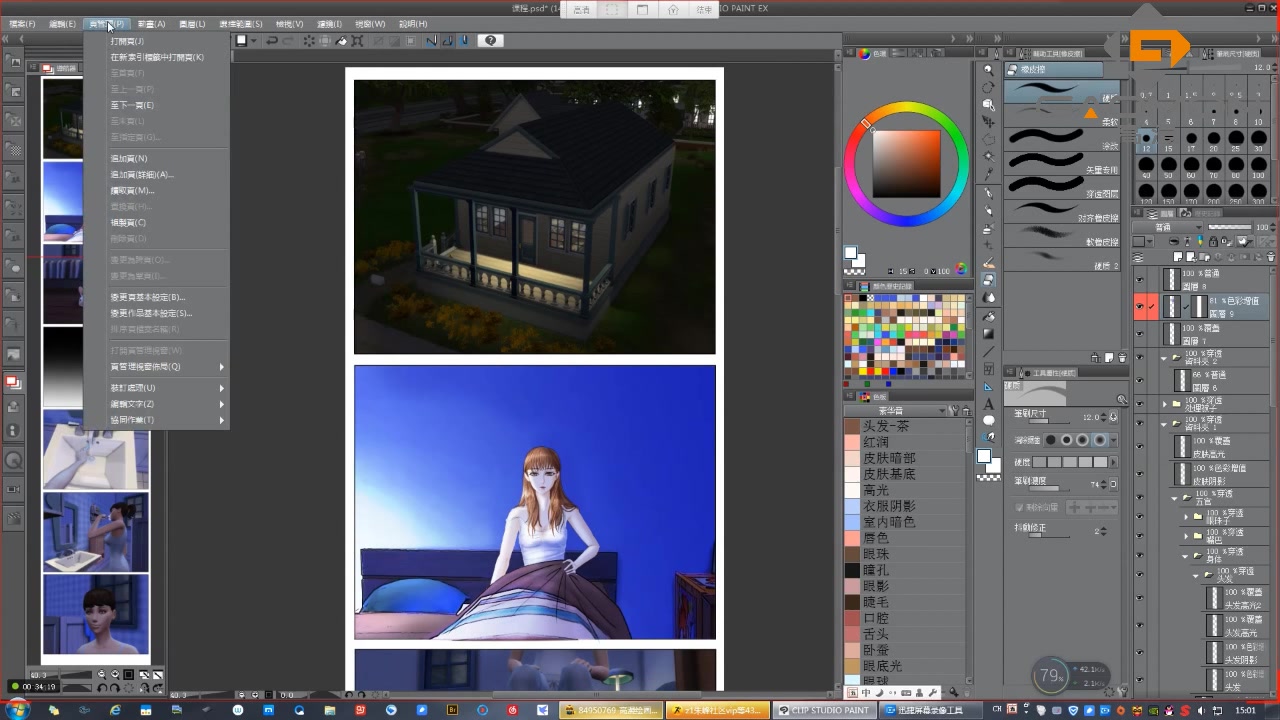
Task: Select the Text tool (A icon)
Action: click(989, 403)
